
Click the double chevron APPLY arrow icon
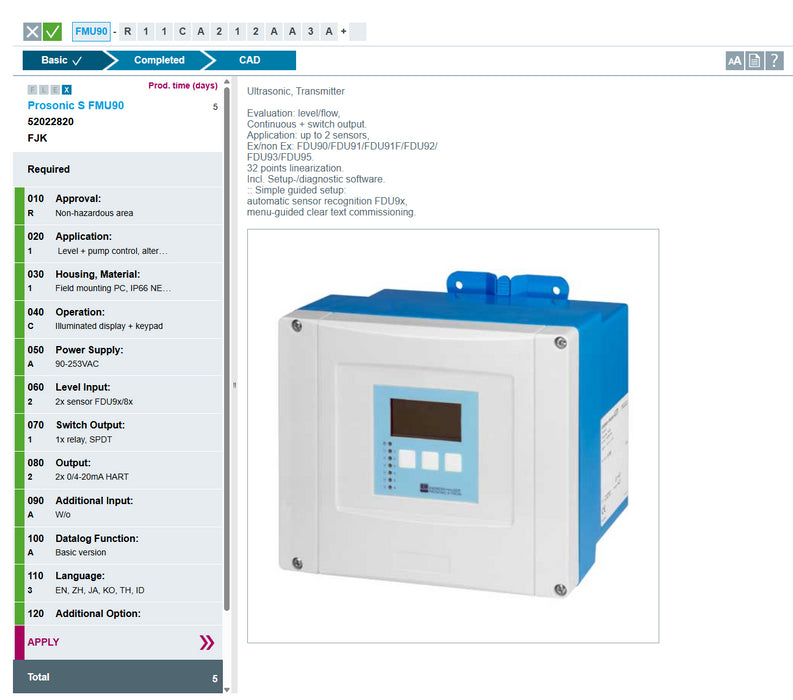[207, 642]
